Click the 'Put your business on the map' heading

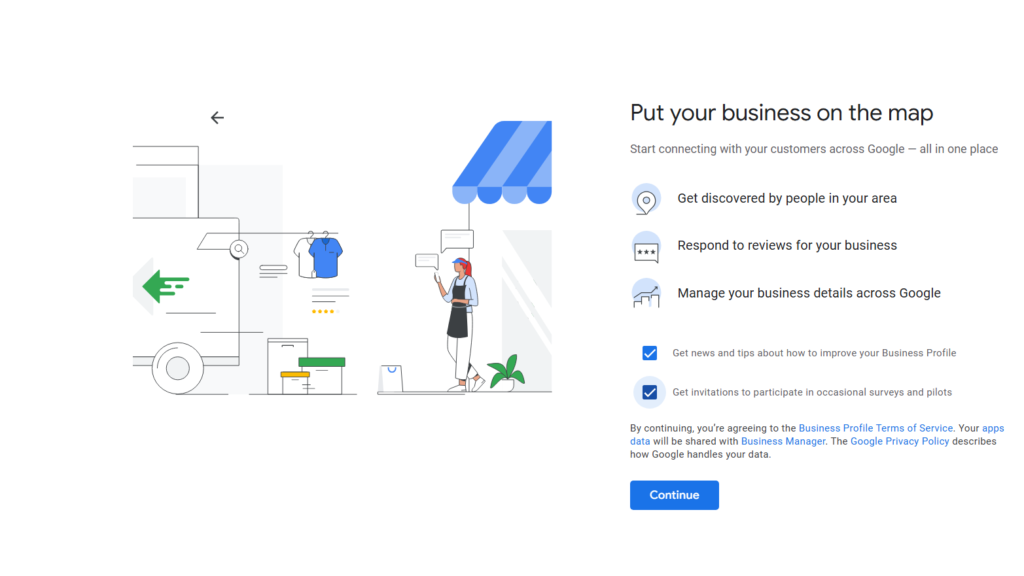click(x=781, y=113)
